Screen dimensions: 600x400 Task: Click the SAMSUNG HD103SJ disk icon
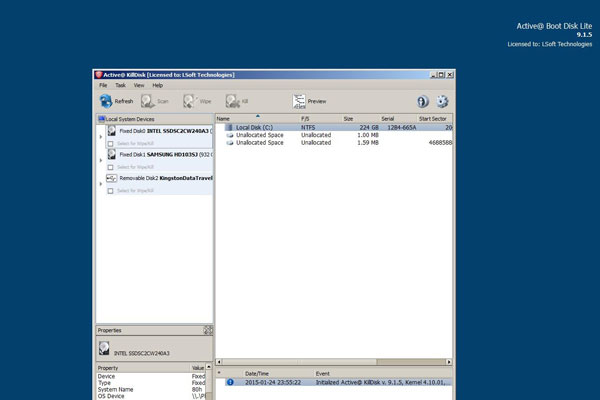tap(111, 154)
